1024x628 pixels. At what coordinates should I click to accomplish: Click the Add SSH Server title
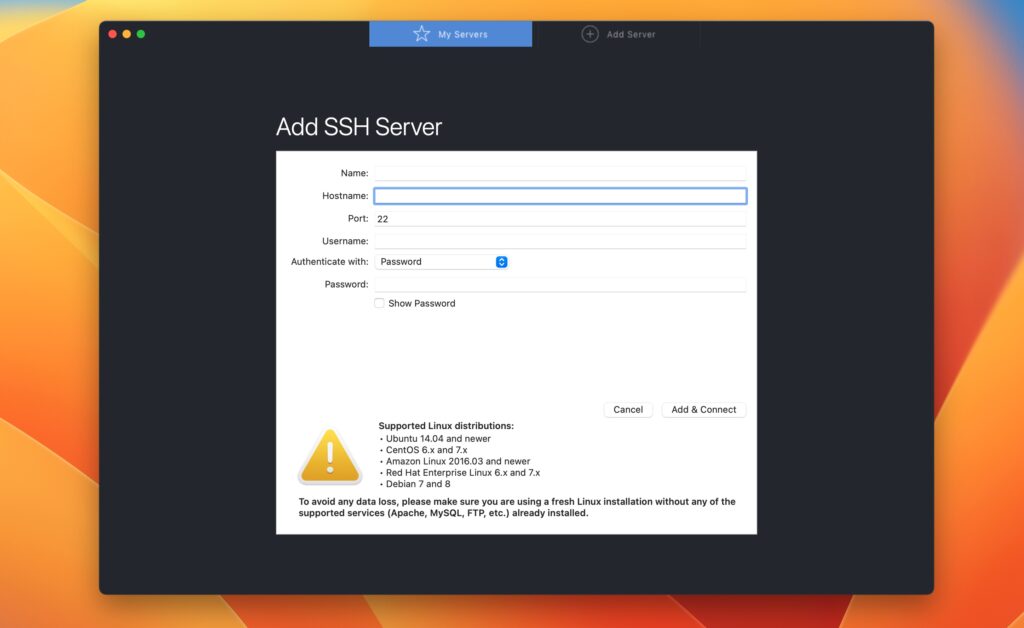point(358,127)
